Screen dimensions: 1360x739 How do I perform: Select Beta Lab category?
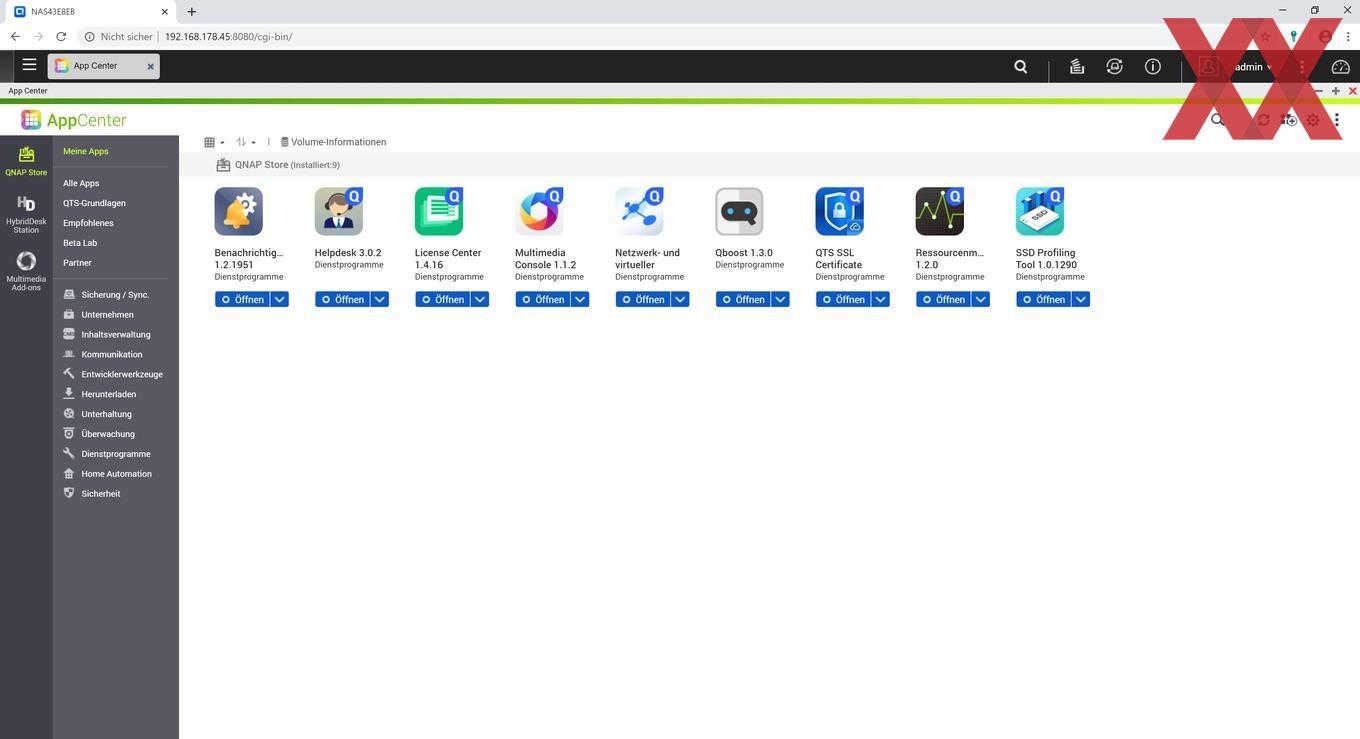(80, 243)
